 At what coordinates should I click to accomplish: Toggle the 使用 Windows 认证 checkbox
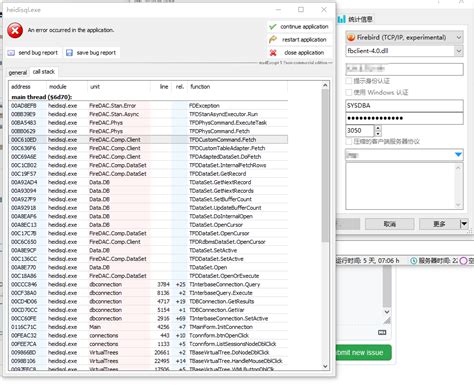click(349, 92)
